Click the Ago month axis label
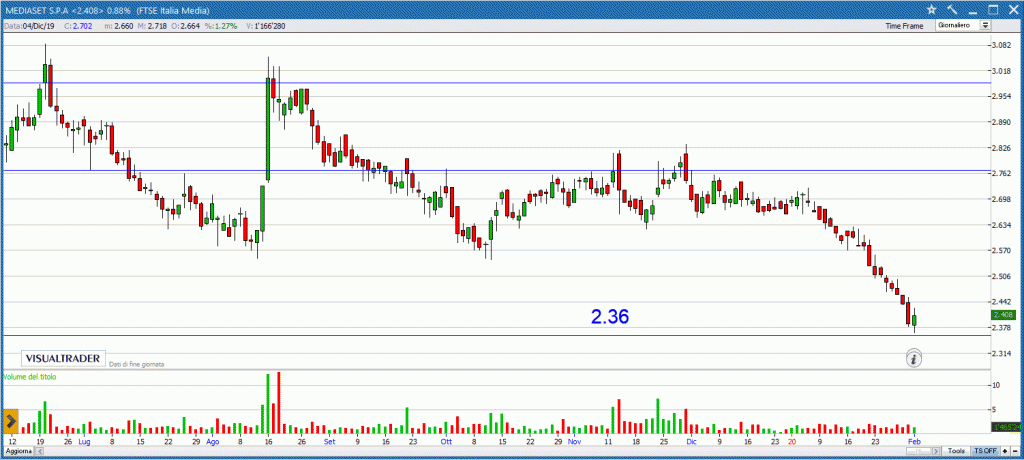The width and height of the screenshot is (1024, 460). 212,442
